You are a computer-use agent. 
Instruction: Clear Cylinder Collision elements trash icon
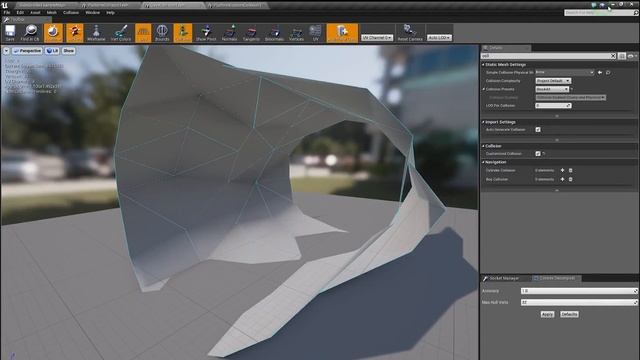[x=570, y=170]
